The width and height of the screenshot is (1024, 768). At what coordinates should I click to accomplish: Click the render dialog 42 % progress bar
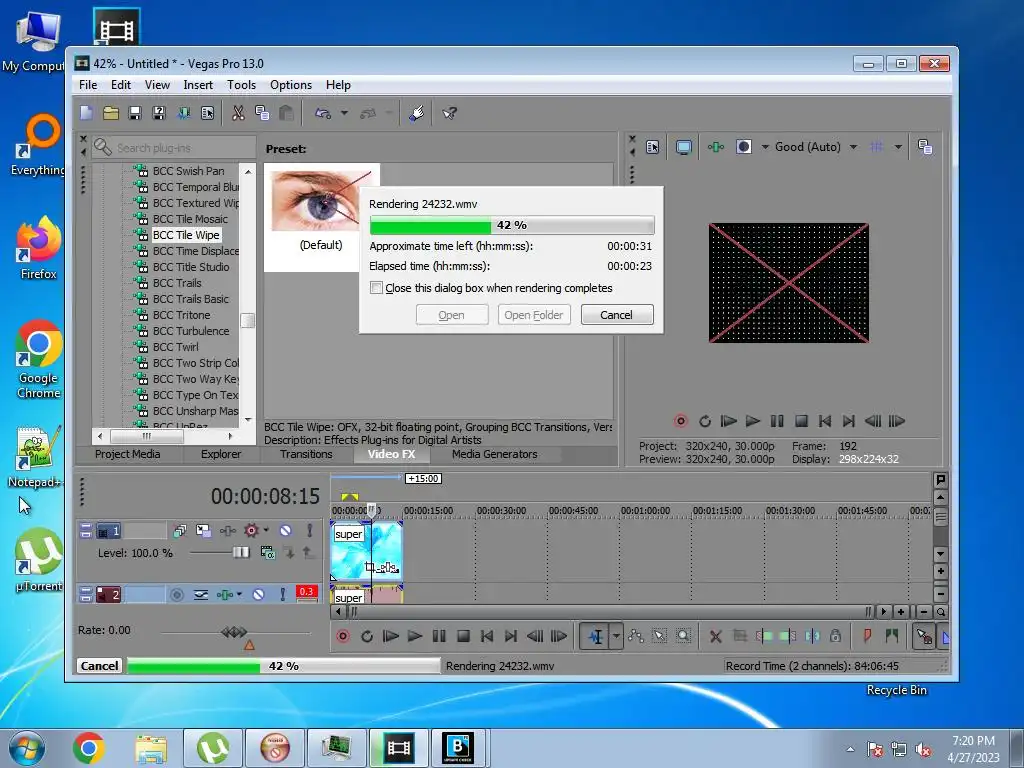click(512, 225)
